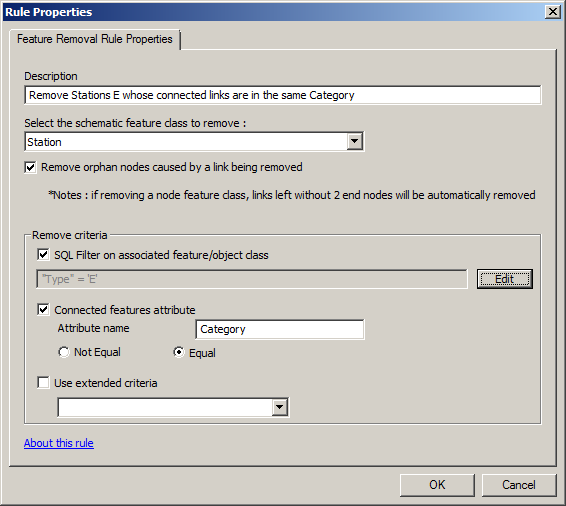Enable Use extended criteria checkbox
This screenshot has width=566, height=506.
point(43,383)
